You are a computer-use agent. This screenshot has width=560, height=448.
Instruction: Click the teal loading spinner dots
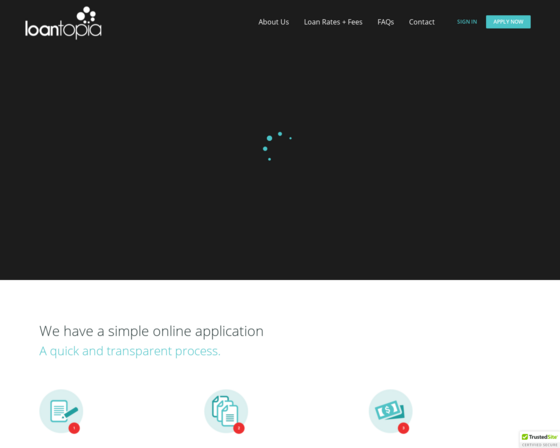pyautogui.click(x=277, y=146)
